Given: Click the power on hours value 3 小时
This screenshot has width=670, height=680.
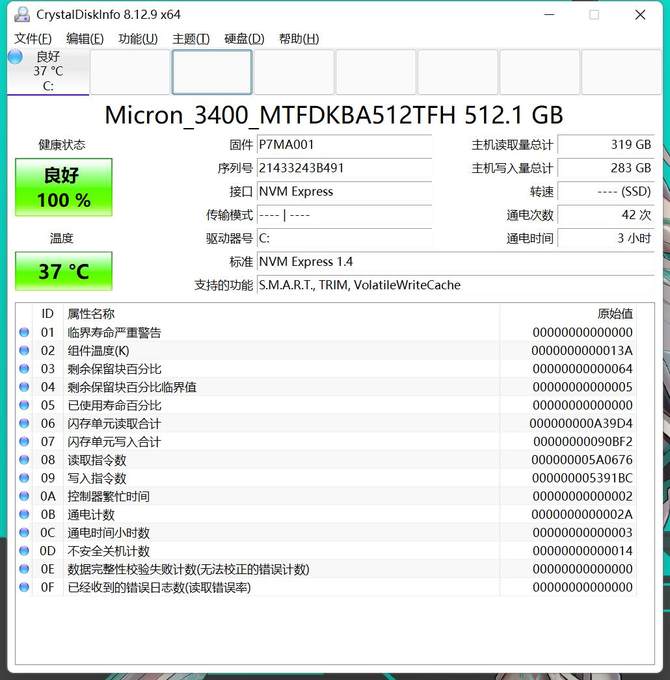Looking at the screenshot, I should pos(606,239).
